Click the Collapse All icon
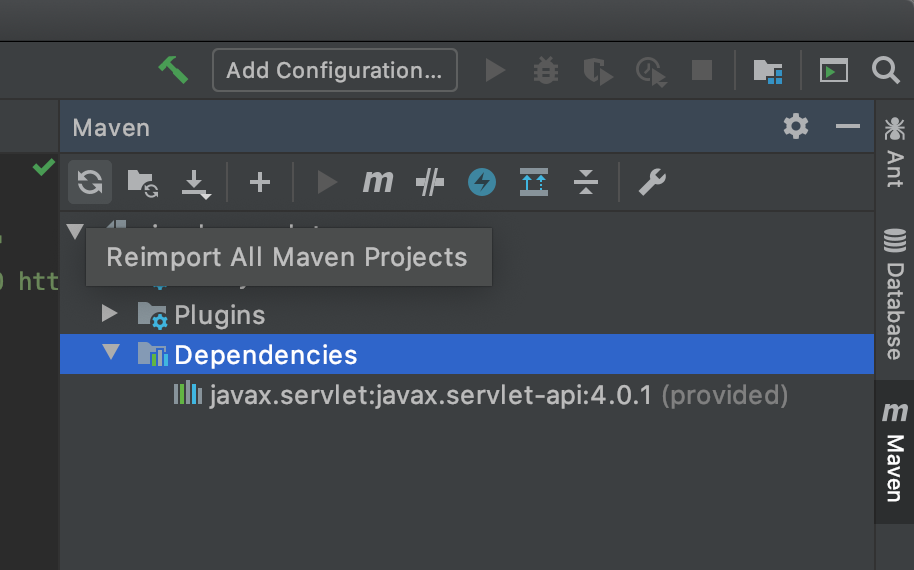 point(586,182)
